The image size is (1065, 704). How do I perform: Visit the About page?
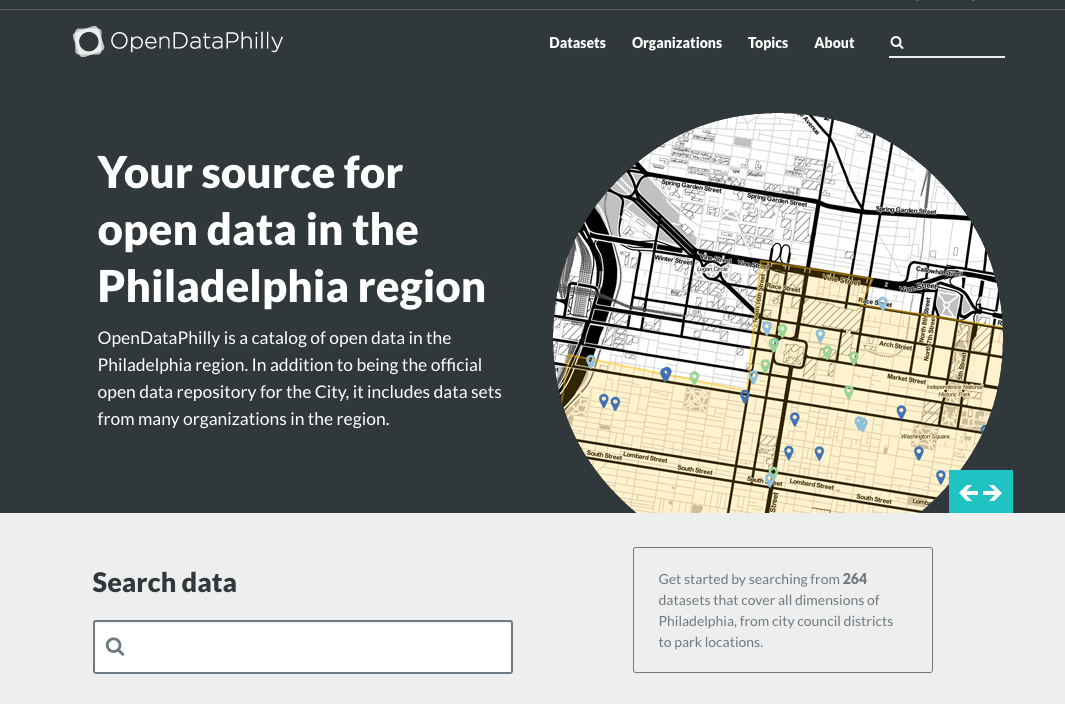click(834, 43)
